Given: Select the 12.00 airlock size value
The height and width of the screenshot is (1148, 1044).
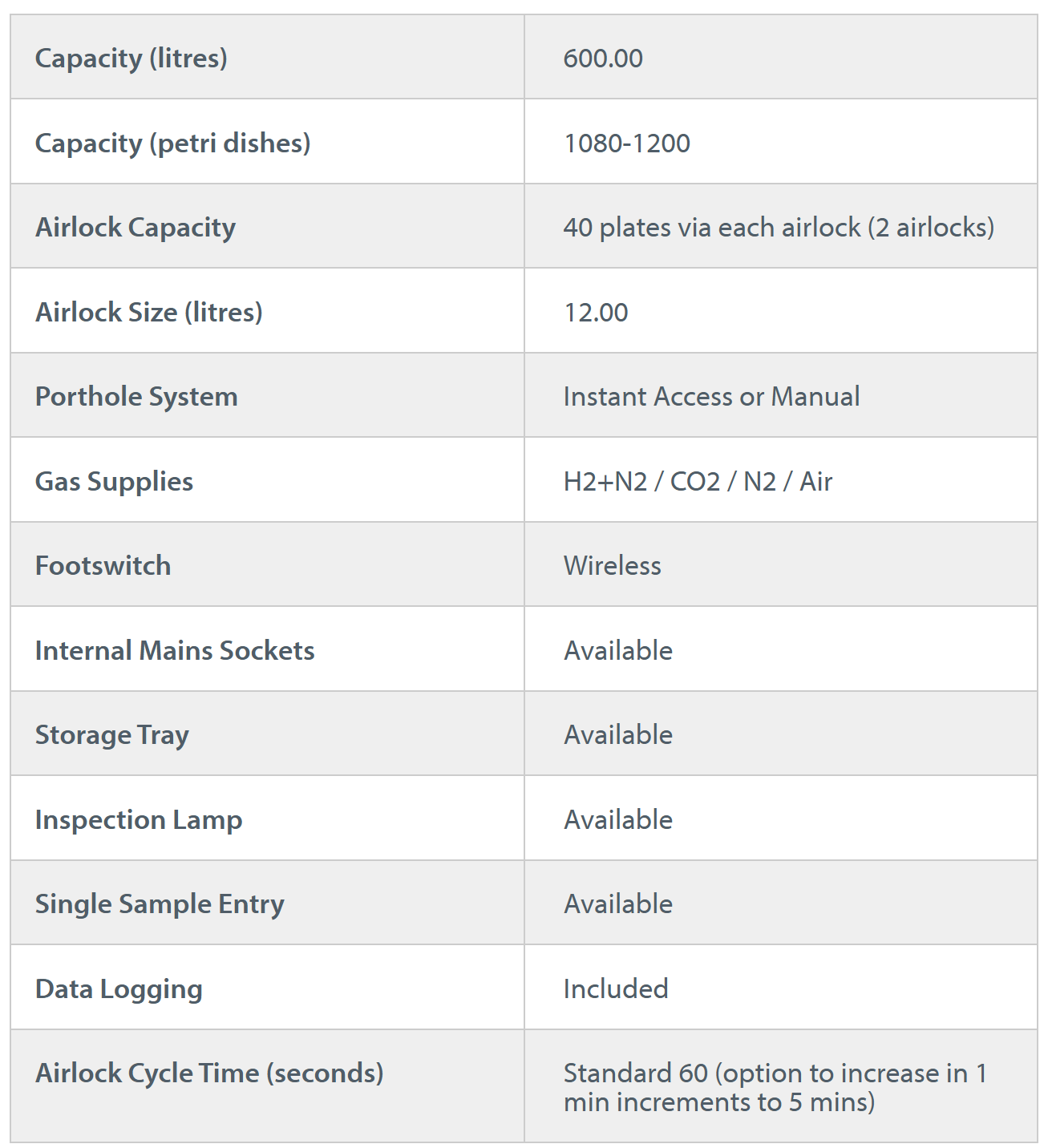Looking at the screenshot, I should pyautogui.click(x=596, y=313).
